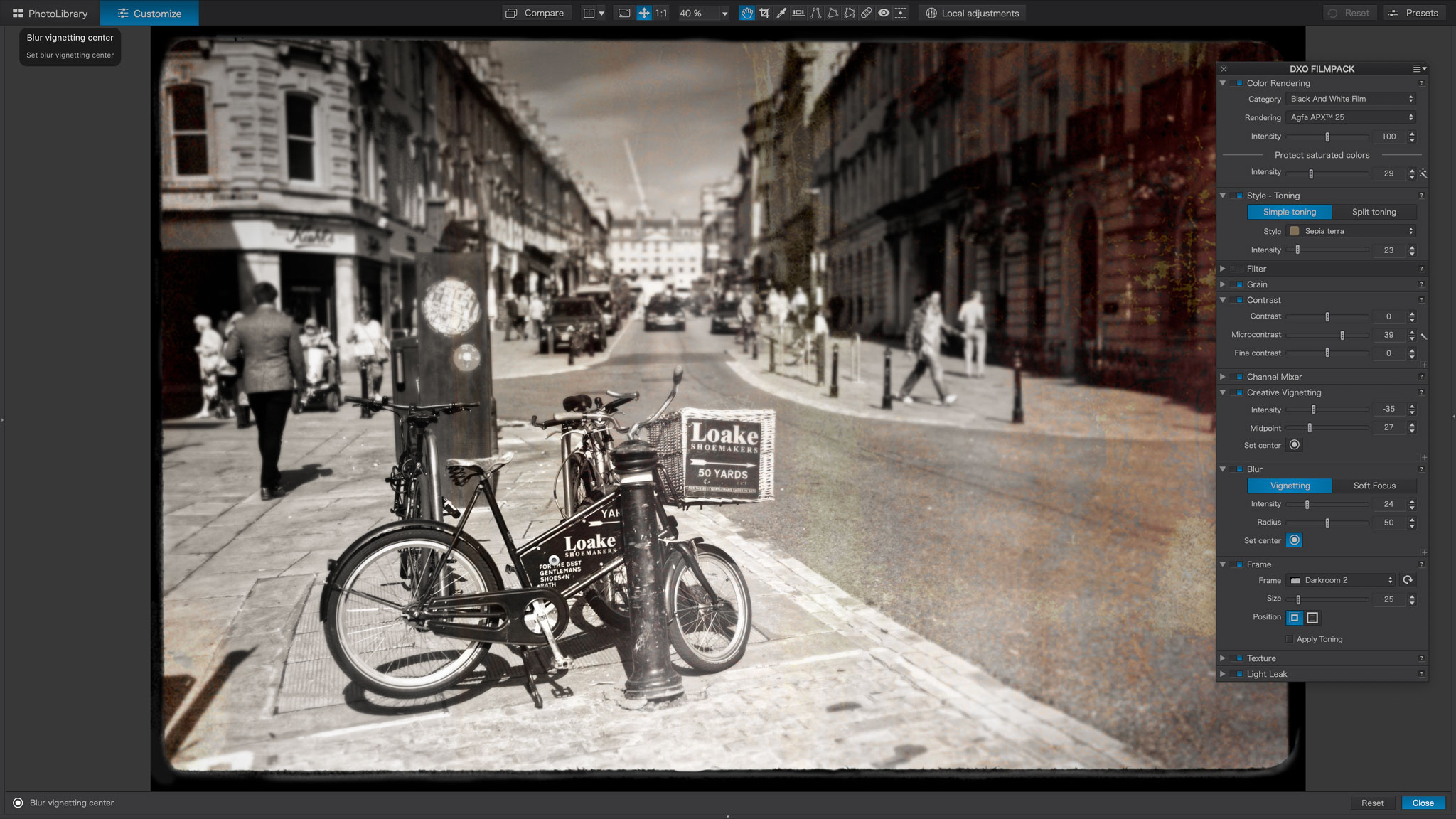Activate the Crop tool

tap(764, 13)
